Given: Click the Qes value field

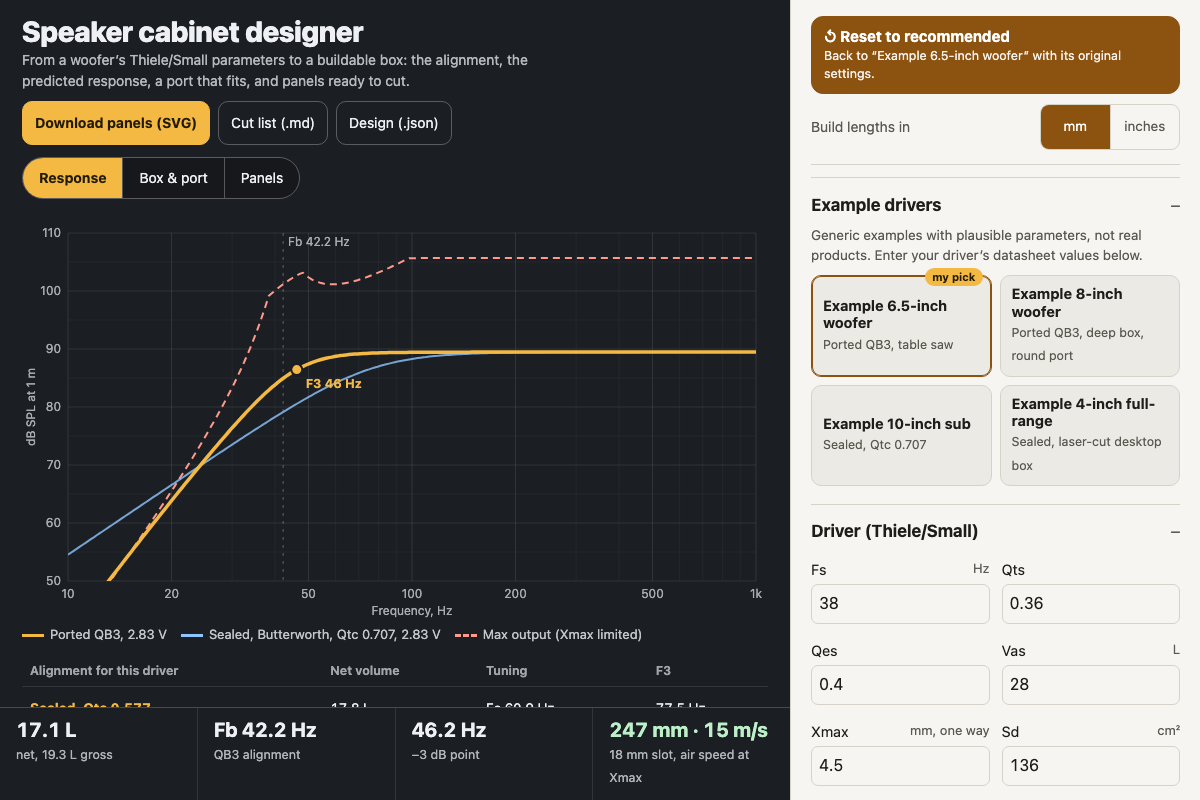Looking at the screenshot, I should tap(901, 685).
